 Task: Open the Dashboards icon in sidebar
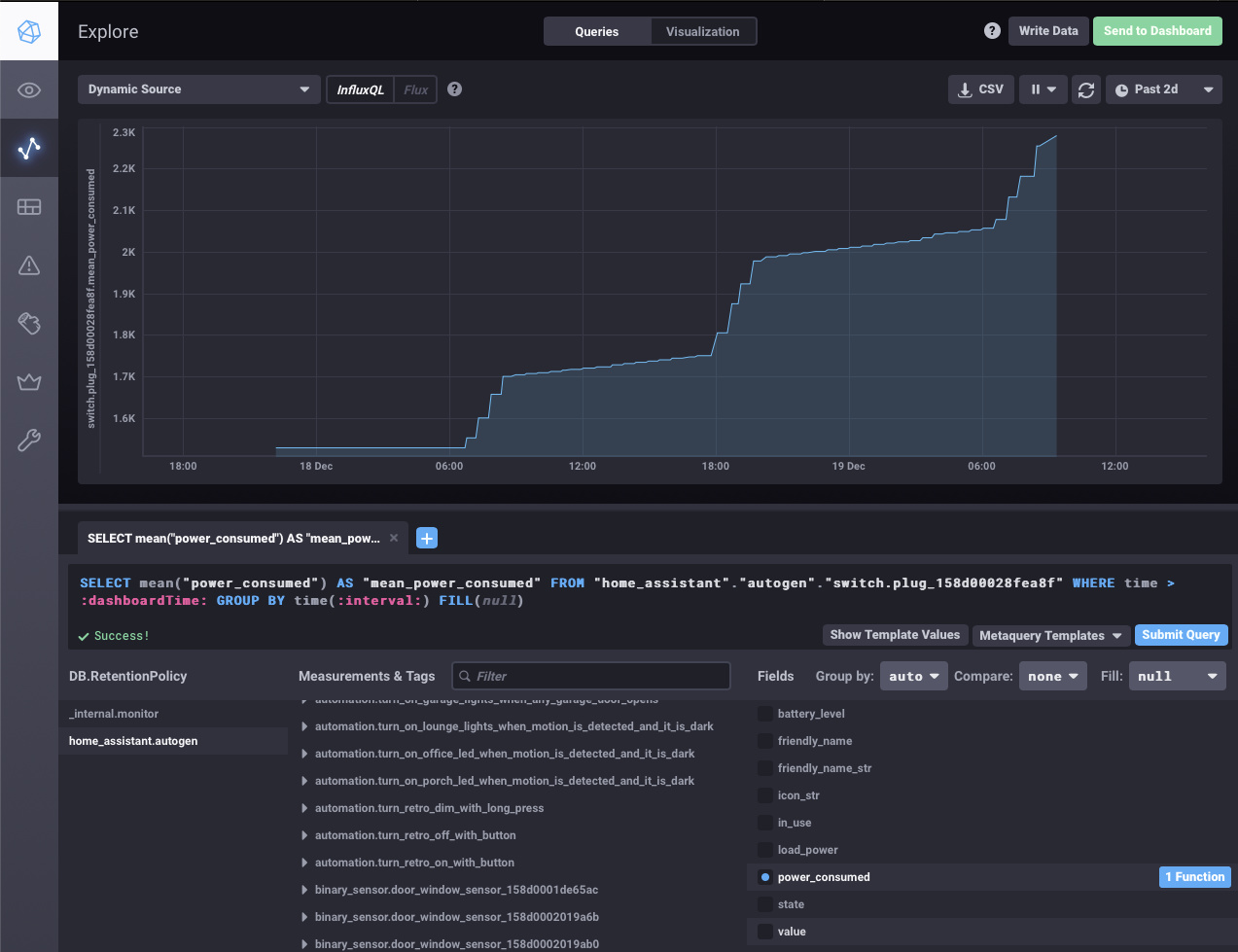[x=29, y=207]
